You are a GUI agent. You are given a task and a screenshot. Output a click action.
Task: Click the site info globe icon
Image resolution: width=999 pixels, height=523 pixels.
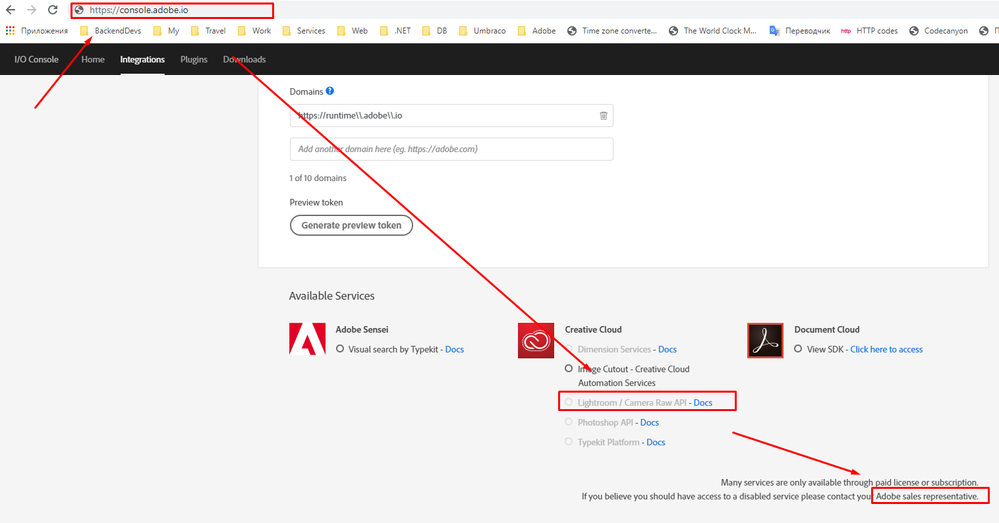pos(79,10)
